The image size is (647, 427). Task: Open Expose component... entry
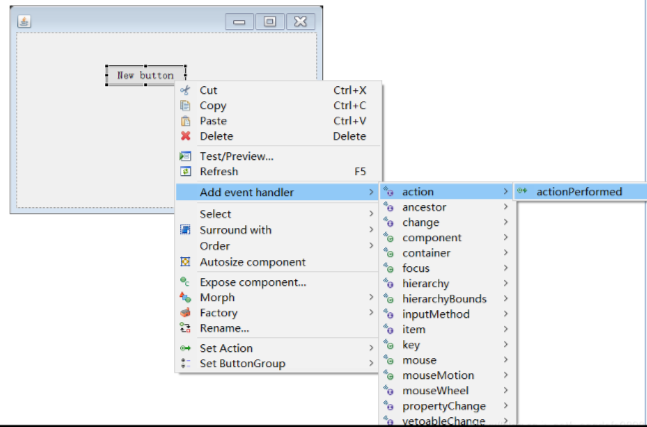[277, 282]
